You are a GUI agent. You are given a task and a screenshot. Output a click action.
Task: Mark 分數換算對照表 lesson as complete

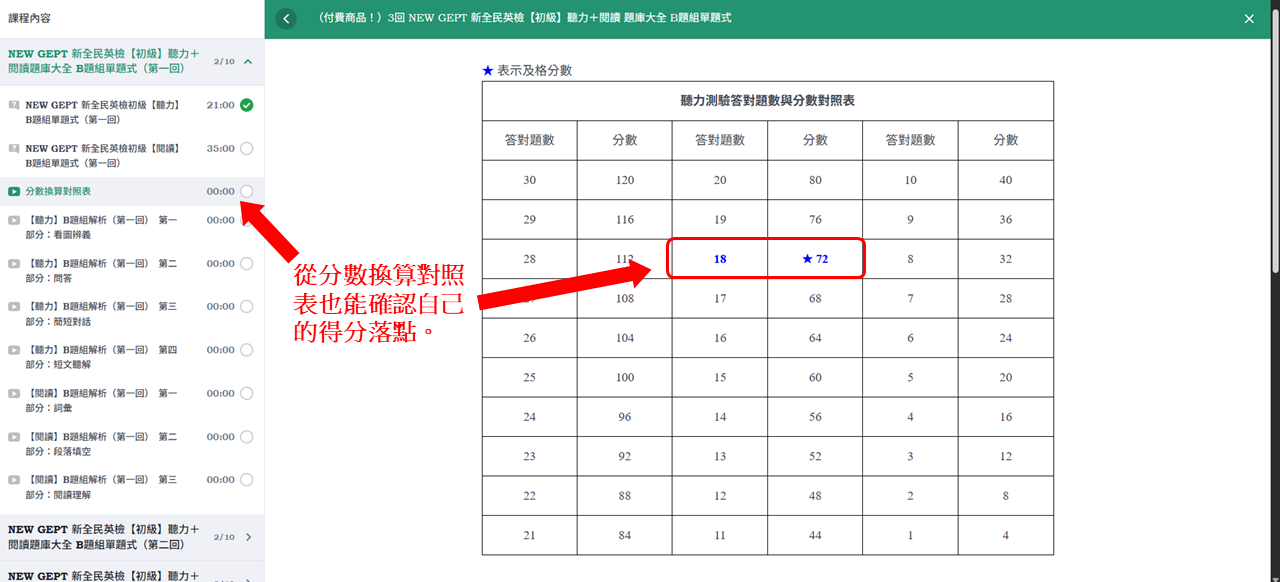tap(246, 191)
